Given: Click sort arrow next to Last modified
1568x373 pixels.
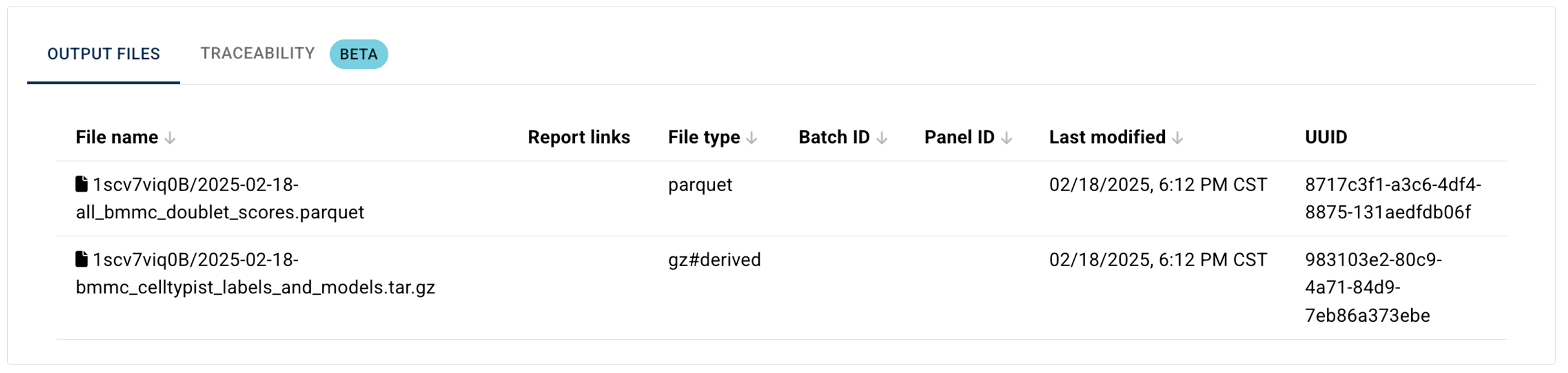Looking at the screenshot, I should click(1178, 138).
